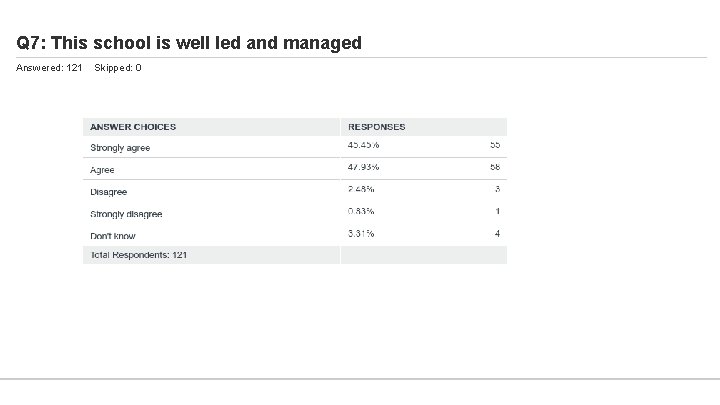
Task: Click the 'Strongly disagree' row label
Action: [x=126, y=214]
